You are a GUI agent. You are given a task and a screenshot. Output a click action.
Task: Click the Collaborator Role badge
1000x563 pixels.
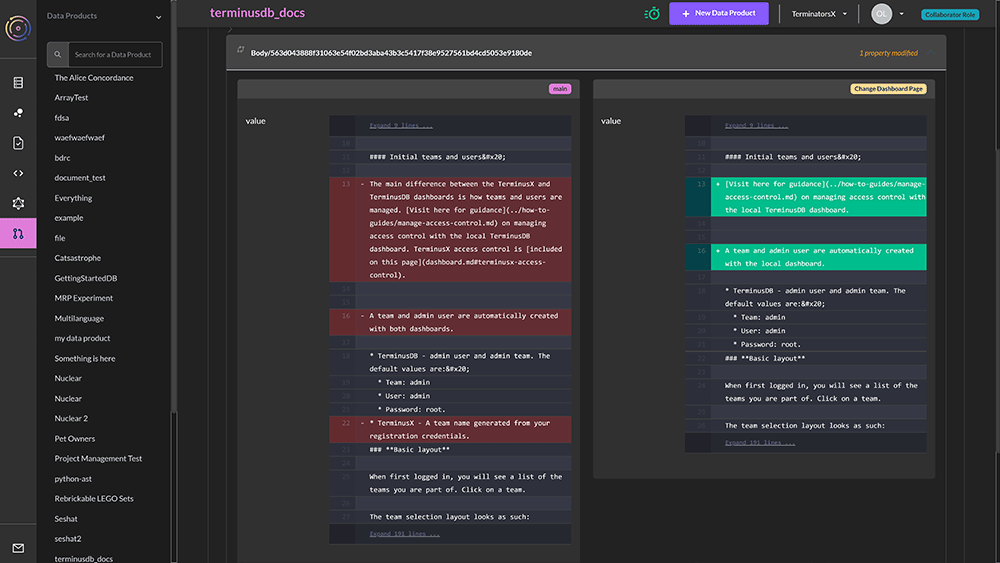pyautogui.click(x=950, y=15)
